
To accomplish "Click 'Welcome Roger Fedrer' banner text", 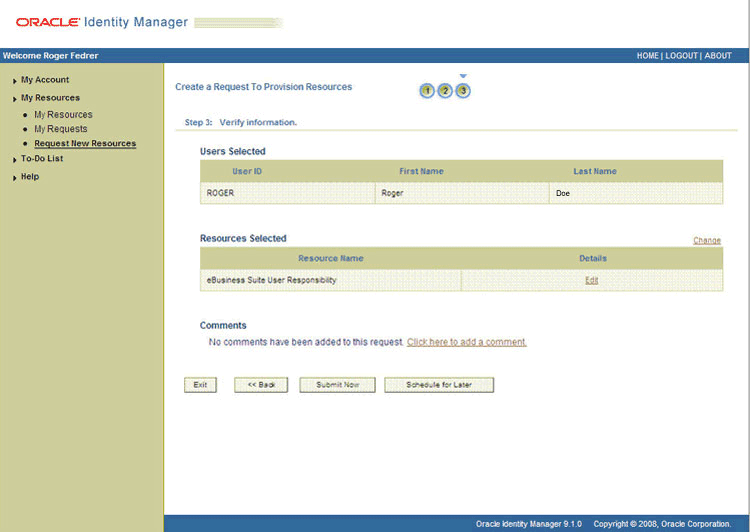I will [50, 55].
